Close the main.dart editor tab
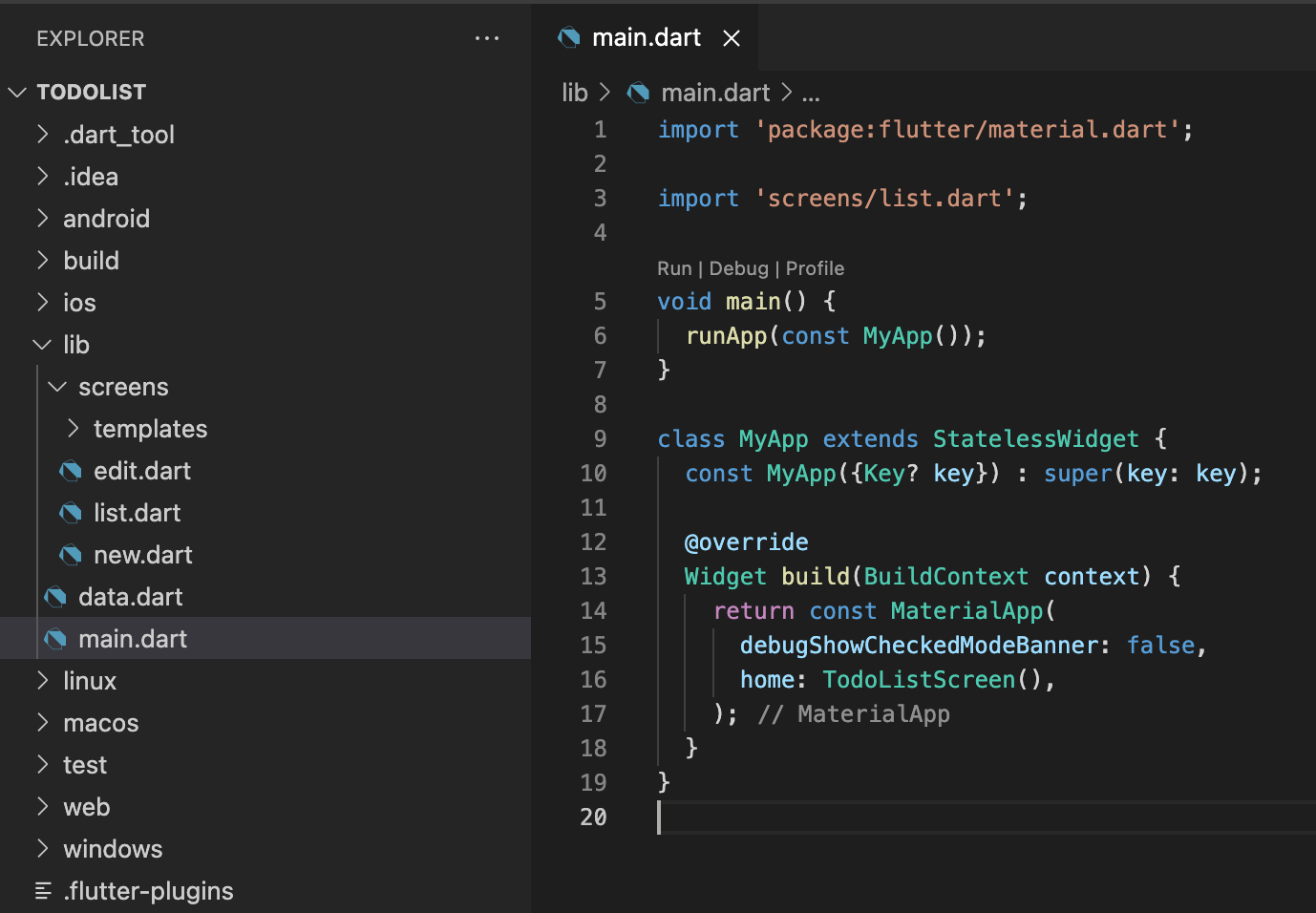 [732, 38]
